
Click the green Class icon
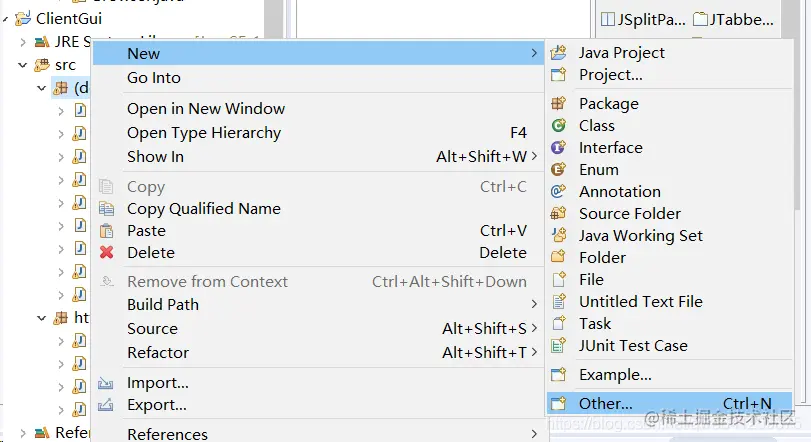click(559, 126)
